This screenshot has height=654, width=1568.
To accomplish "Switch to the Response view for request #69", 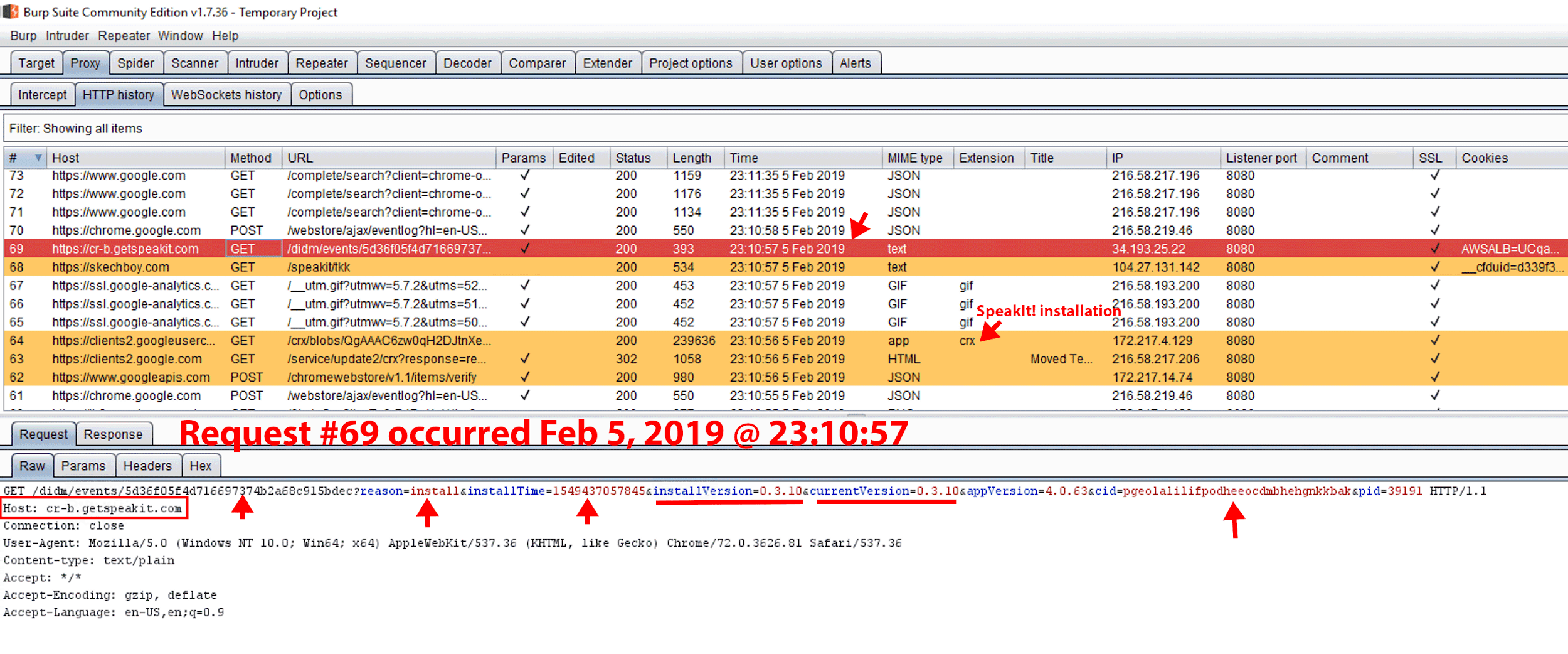I will point(114,434).
